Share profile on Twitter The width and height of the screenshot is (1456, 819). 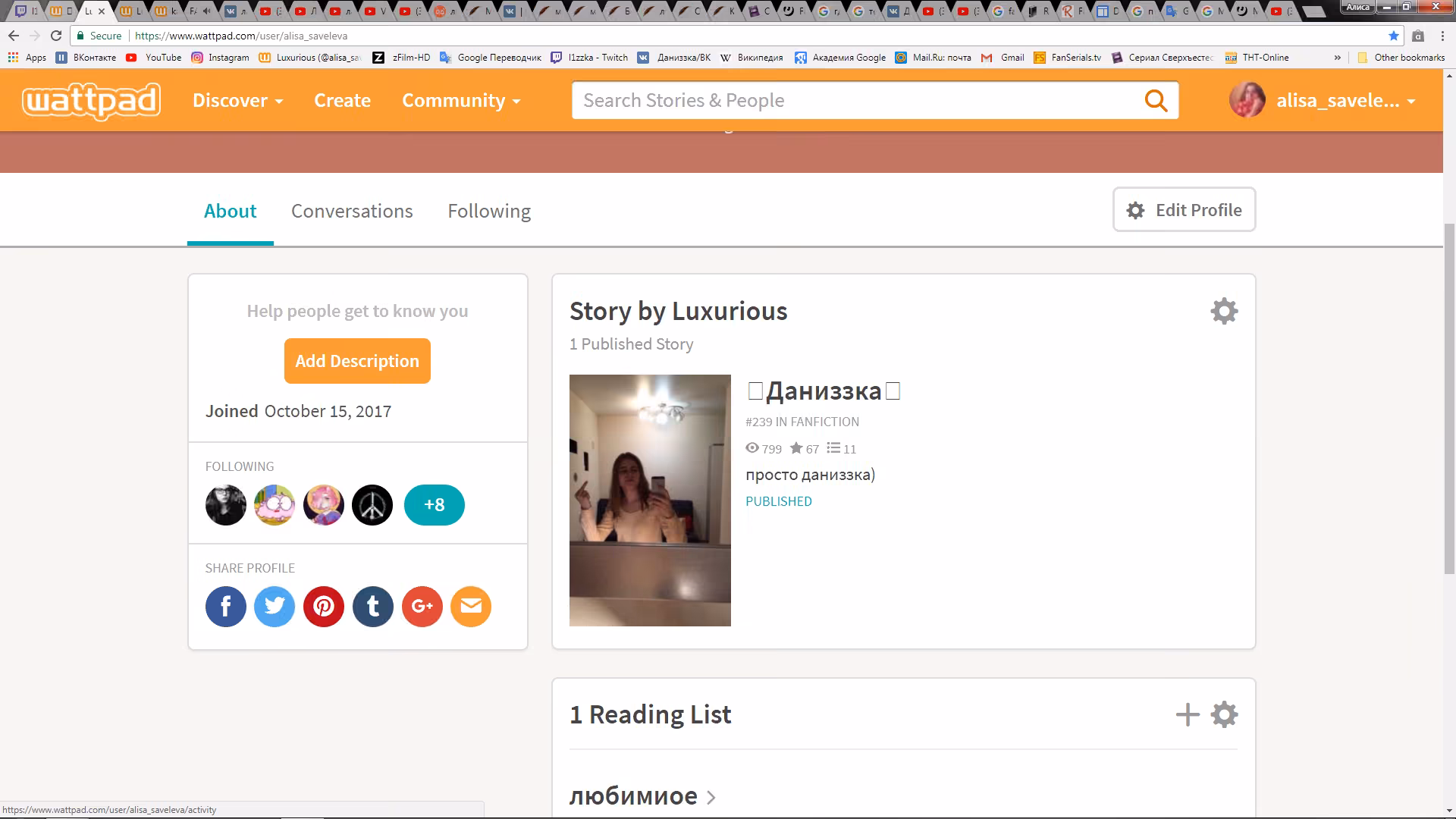click(275, 607)
